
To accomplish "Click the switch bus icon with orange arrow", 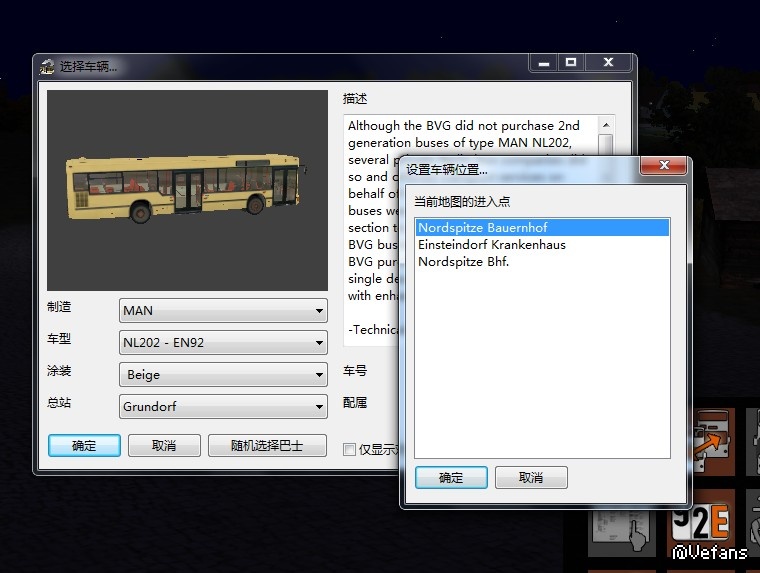I will (x=715, y=441).
